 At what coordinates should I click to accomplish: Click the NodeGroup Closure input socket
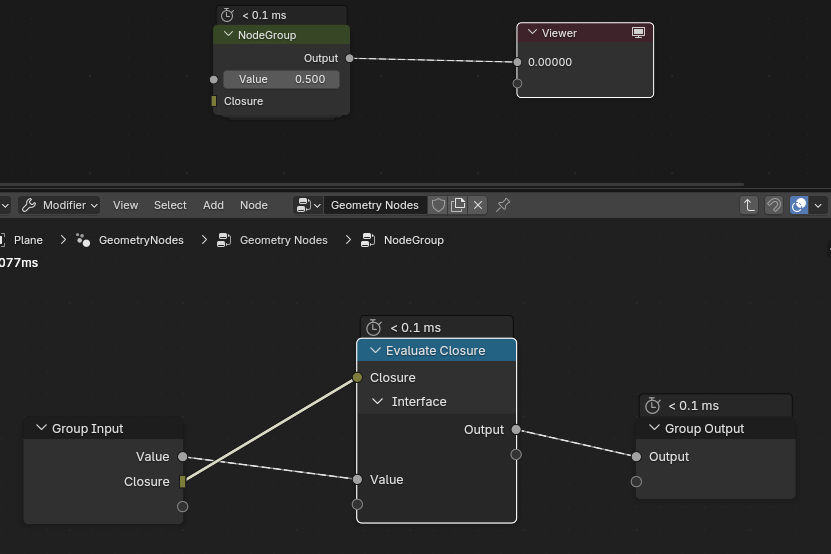pyautogui.click(x=214, y=101)
